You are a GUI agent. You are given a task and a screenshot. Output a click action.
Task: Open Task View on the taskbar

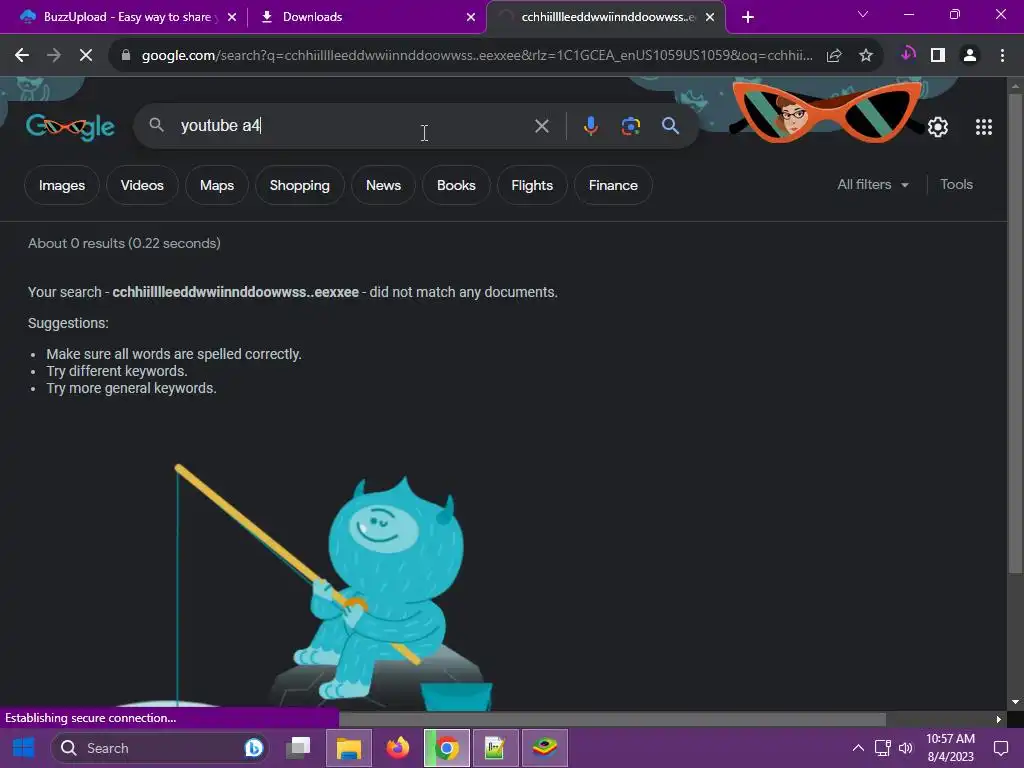pos(299,748)
